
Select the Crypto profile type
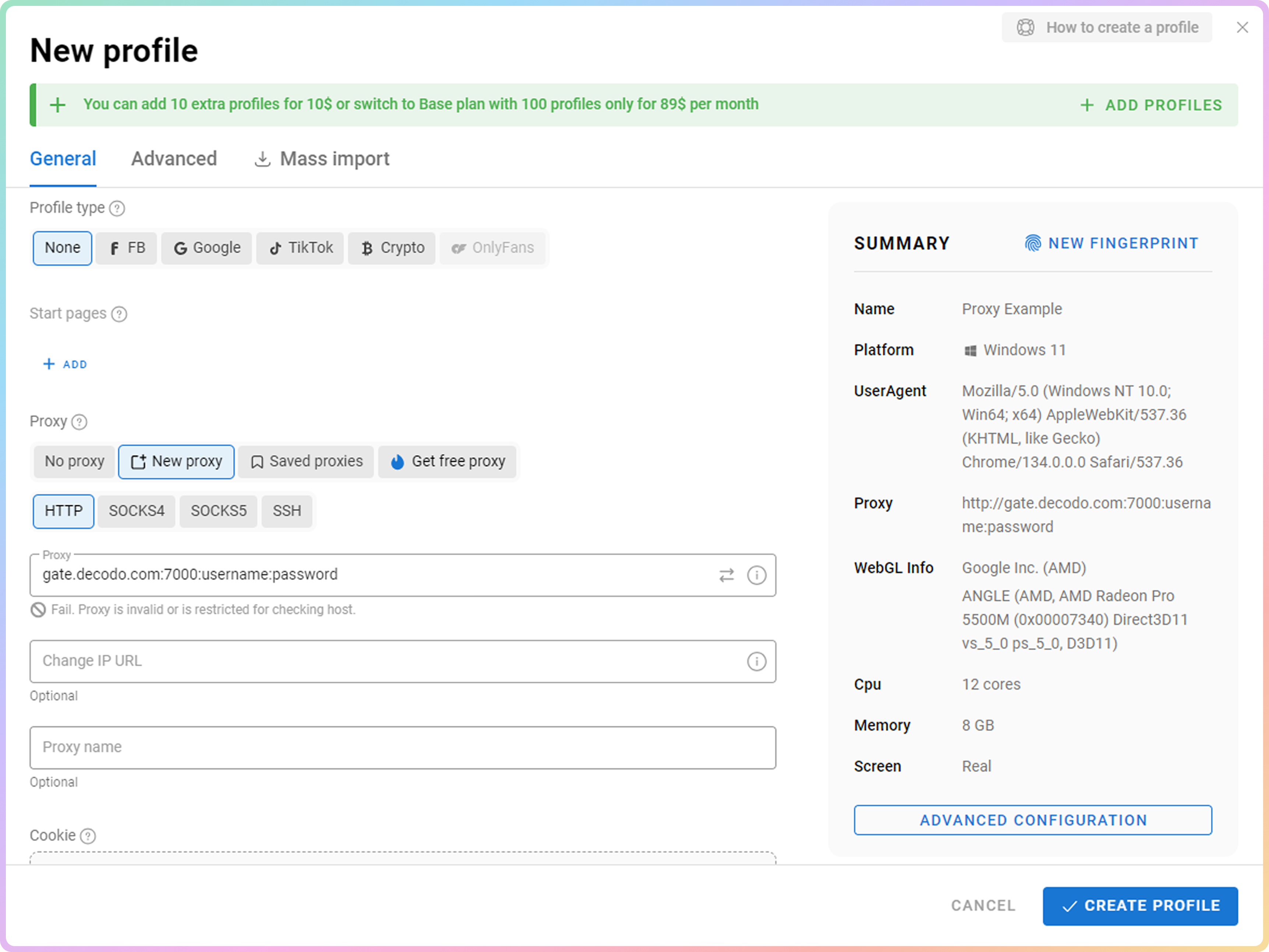click(x=392, y=248)
